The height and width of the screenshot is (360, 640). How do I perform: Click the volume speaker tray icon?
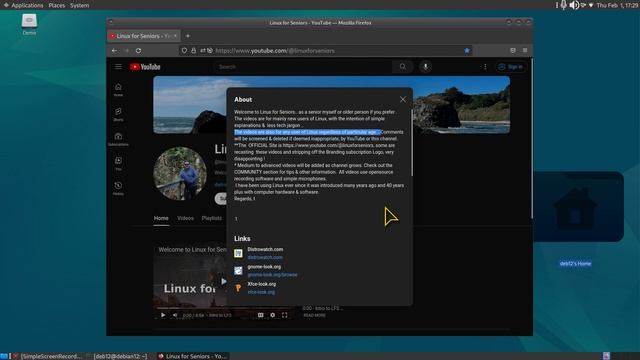(574, 5)
